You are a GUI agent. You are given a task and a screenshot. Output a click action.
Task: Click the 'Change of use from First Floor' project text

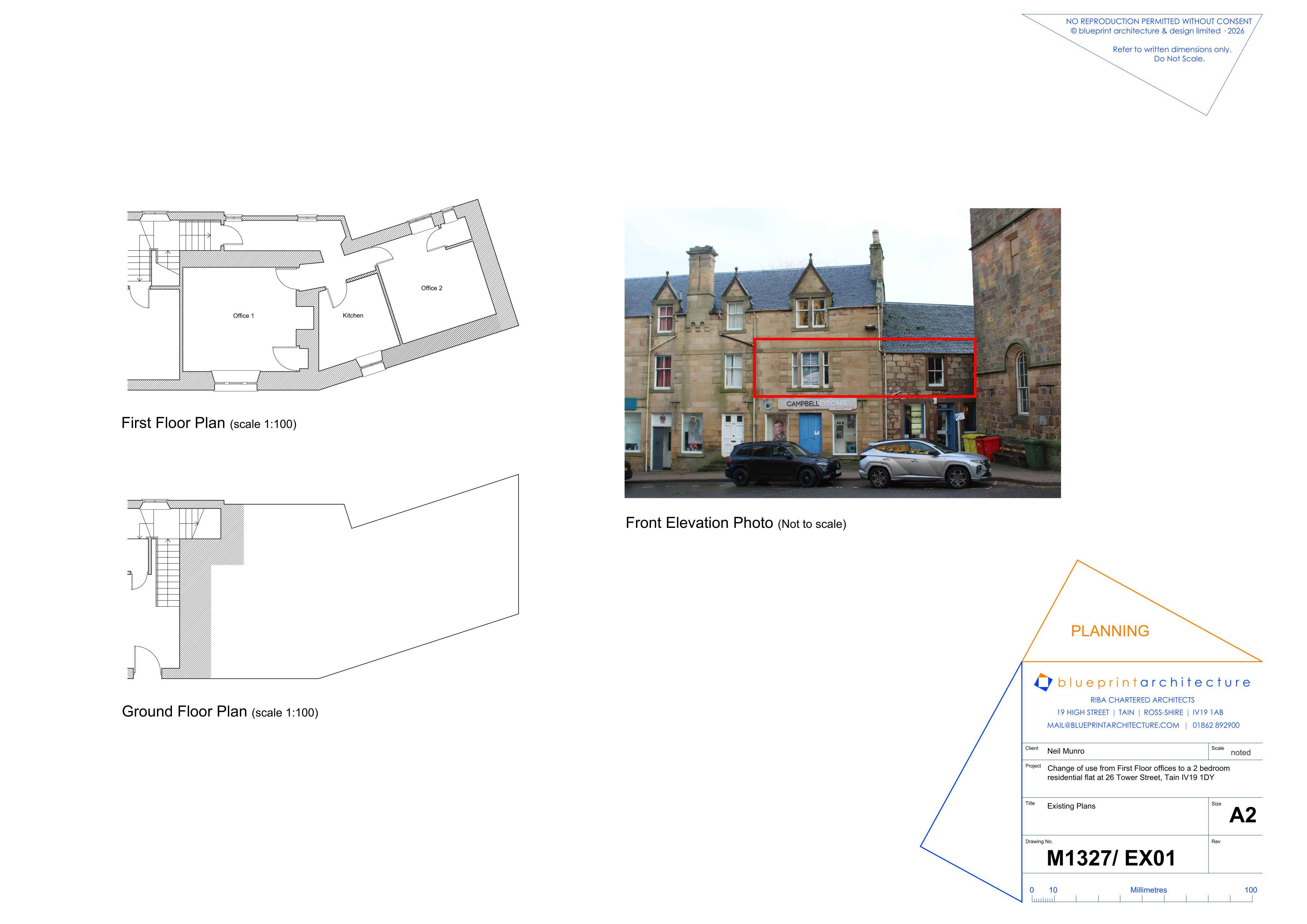[1139, 772]
